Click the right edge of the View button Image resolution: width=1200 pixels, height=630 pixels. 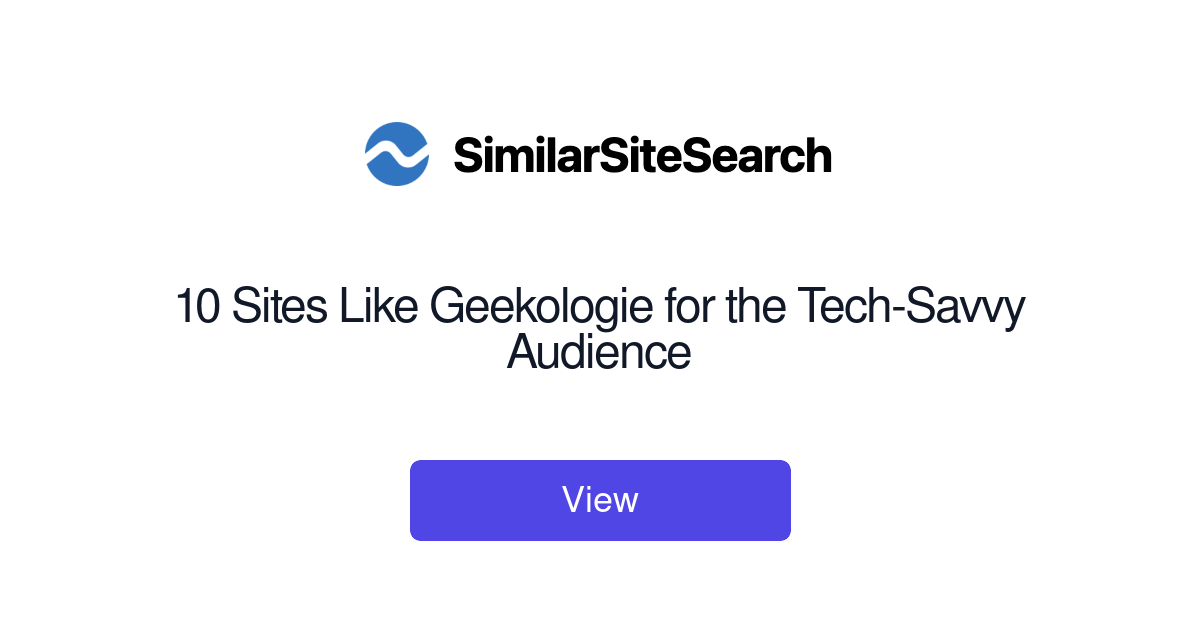click(785, 500)
